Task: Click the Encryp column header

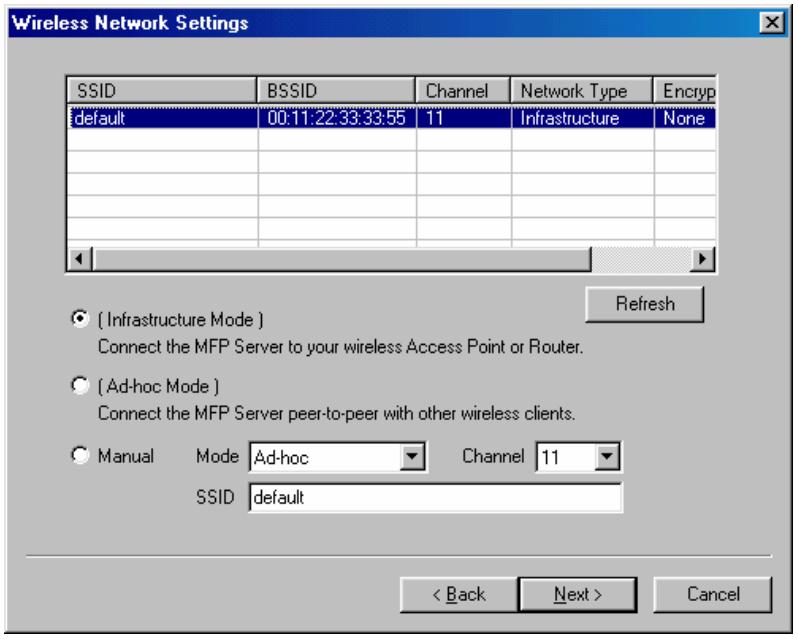Action: pyautogui.click(x=685, y=91)
